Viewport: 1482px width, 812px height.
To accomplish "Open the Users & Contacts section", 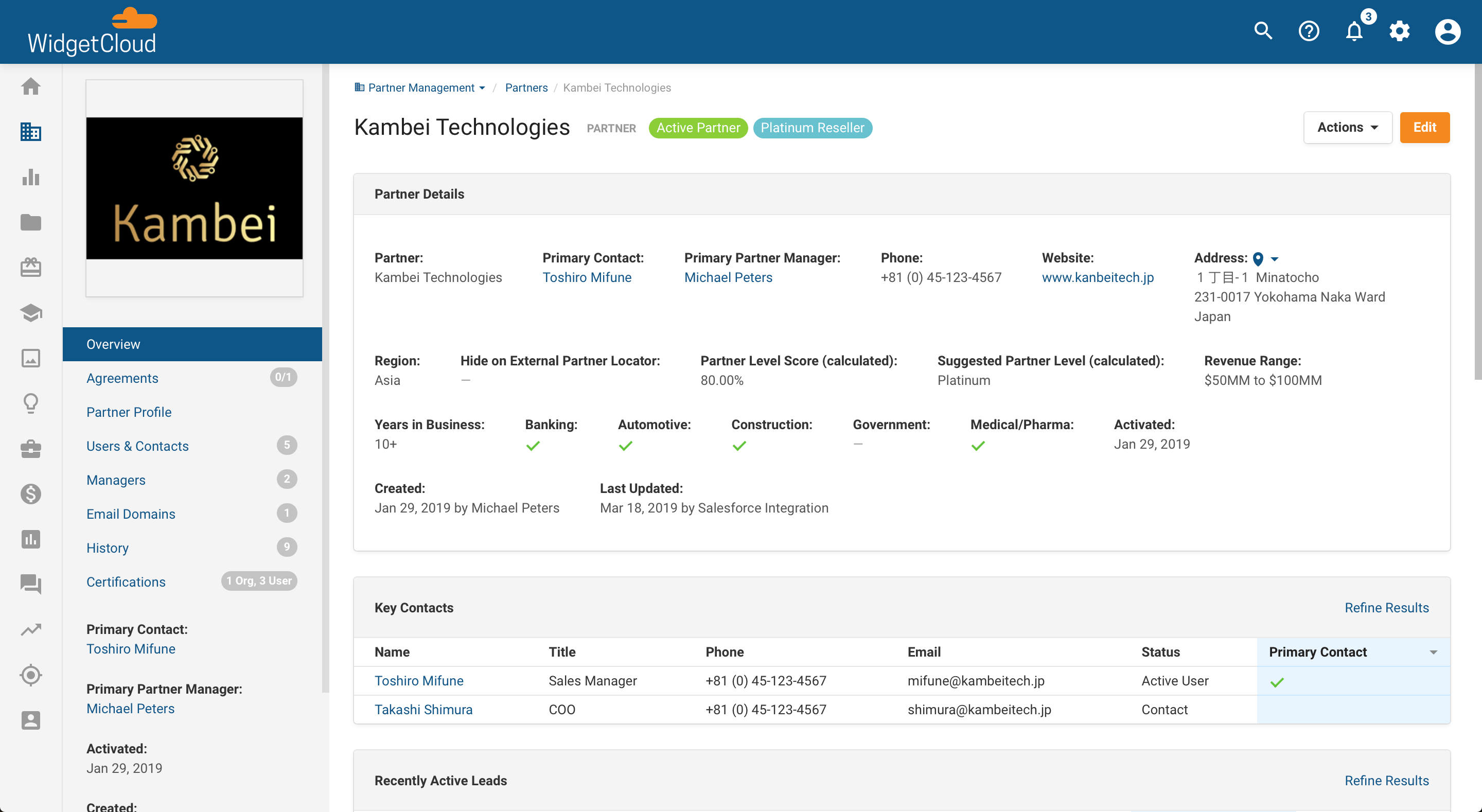I will 137,446.
